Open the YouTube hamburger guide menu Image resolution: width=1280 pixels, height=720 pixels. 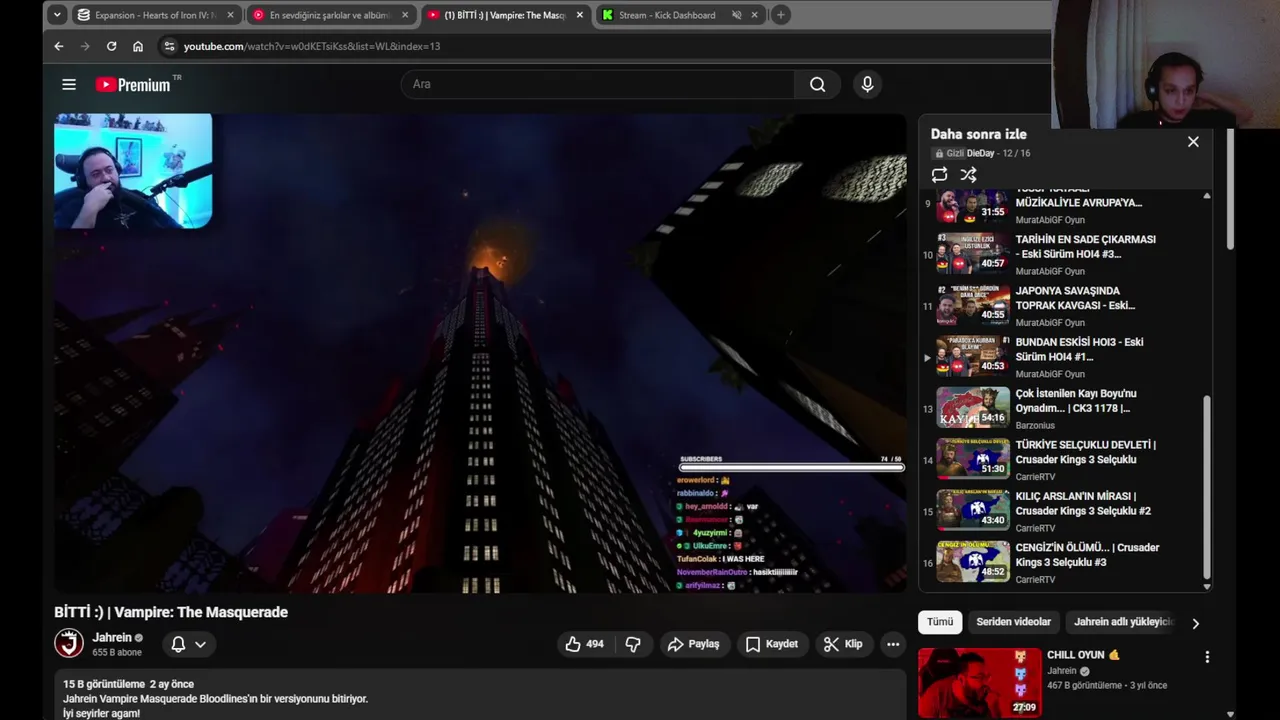69,84
